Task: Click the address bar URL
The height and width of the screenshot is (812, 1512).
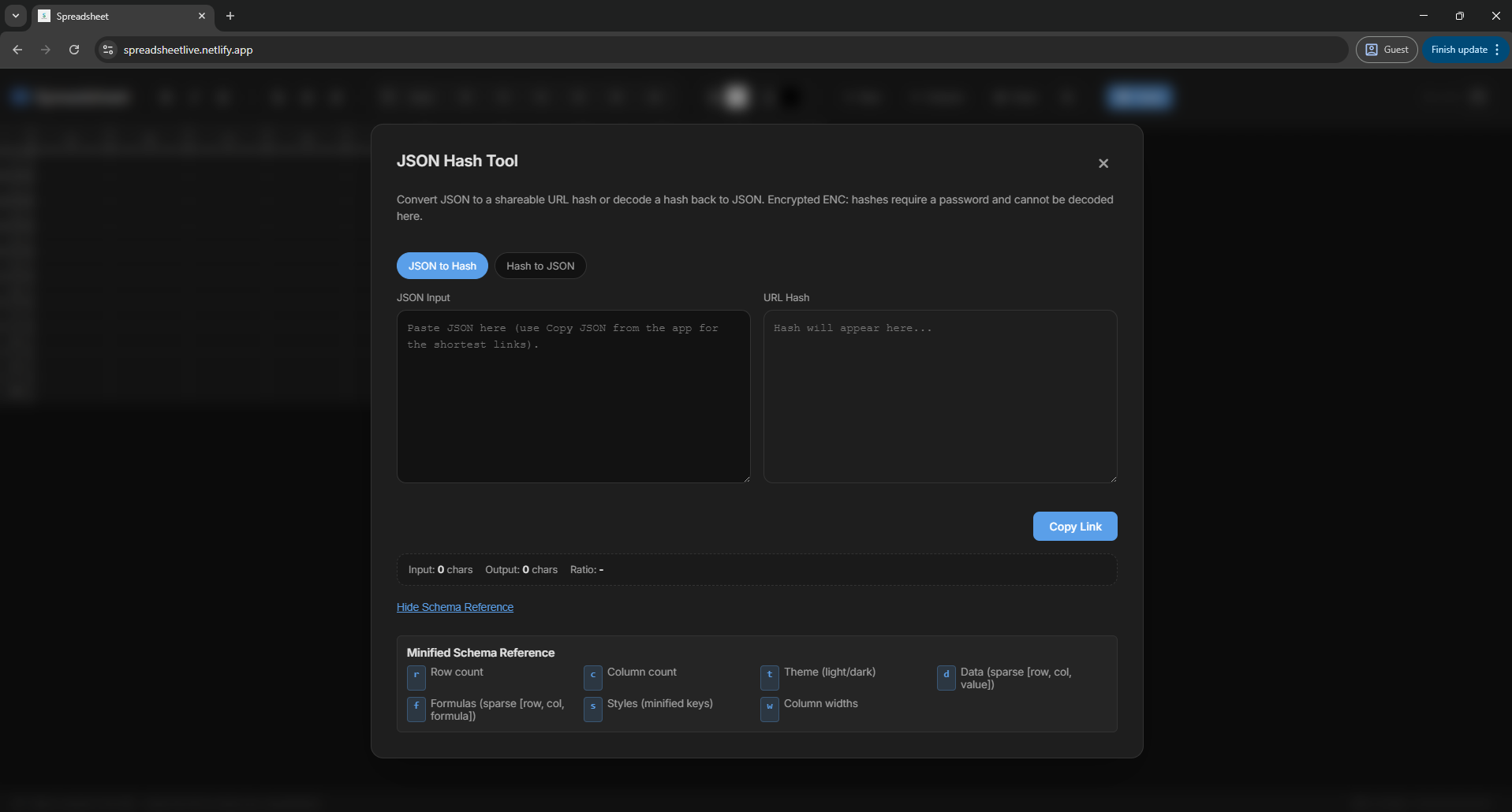Action: (189, 50)
